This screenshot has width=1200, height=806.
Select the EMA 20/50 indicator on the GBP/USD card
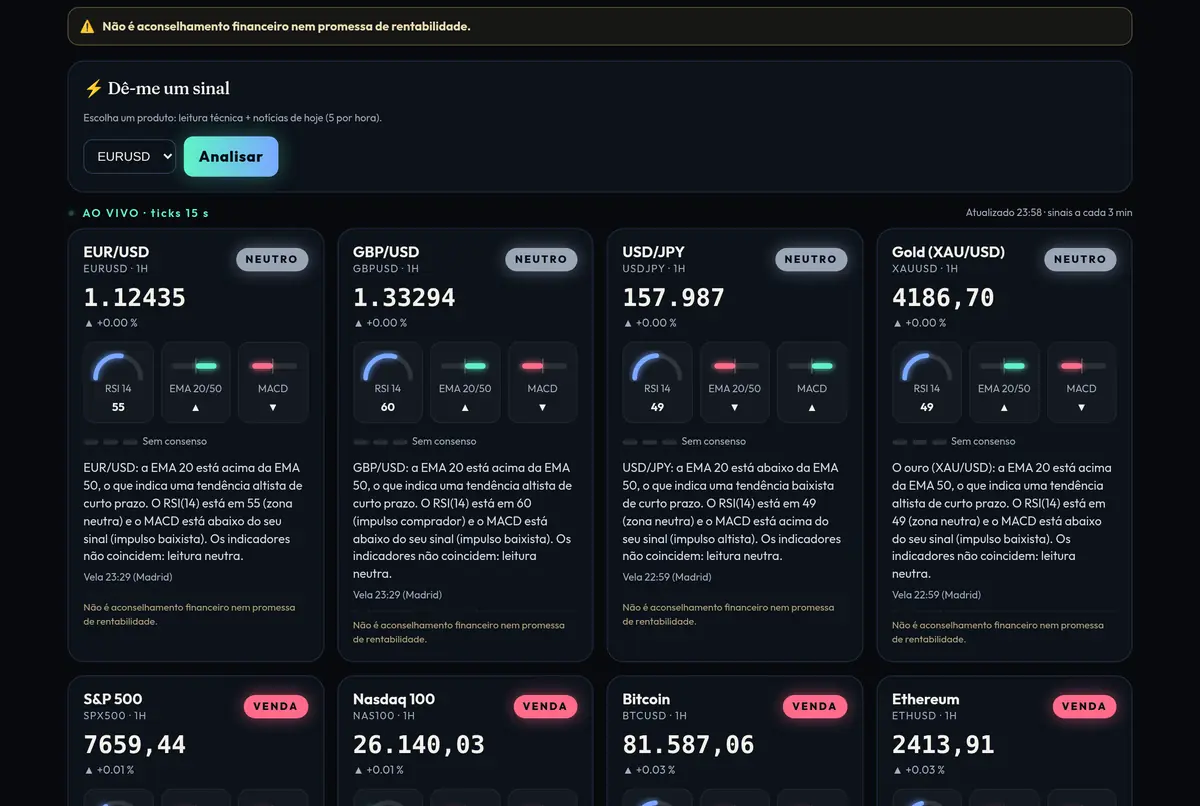[x=465, y=382]
